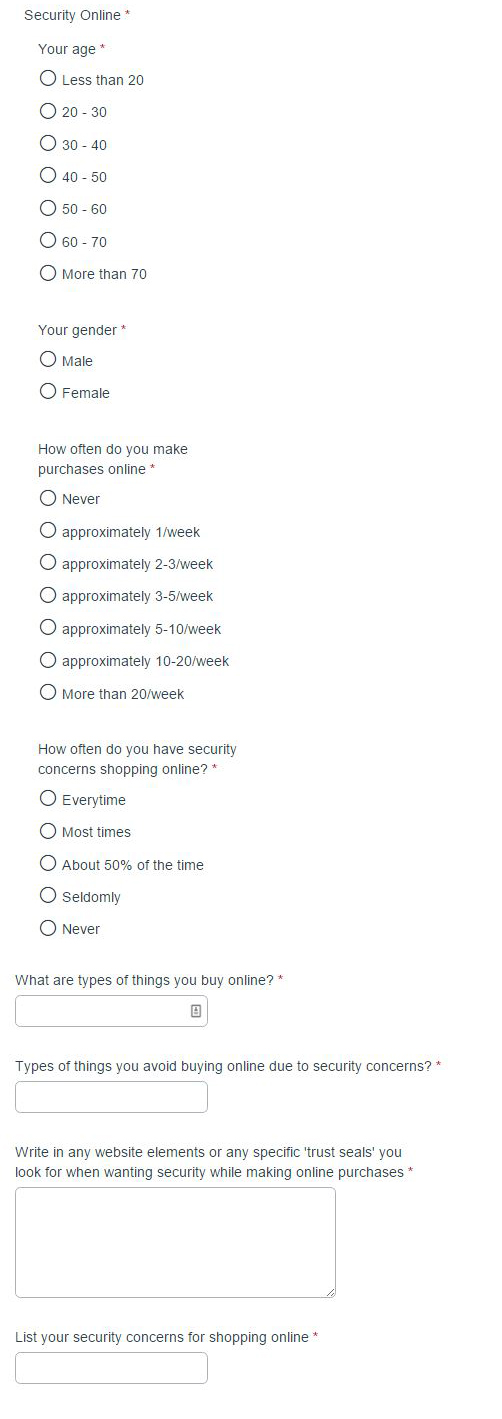Focus the security concerns list field
The width and height of the screenshot is (502, 1419).
tap(111, 1368)
